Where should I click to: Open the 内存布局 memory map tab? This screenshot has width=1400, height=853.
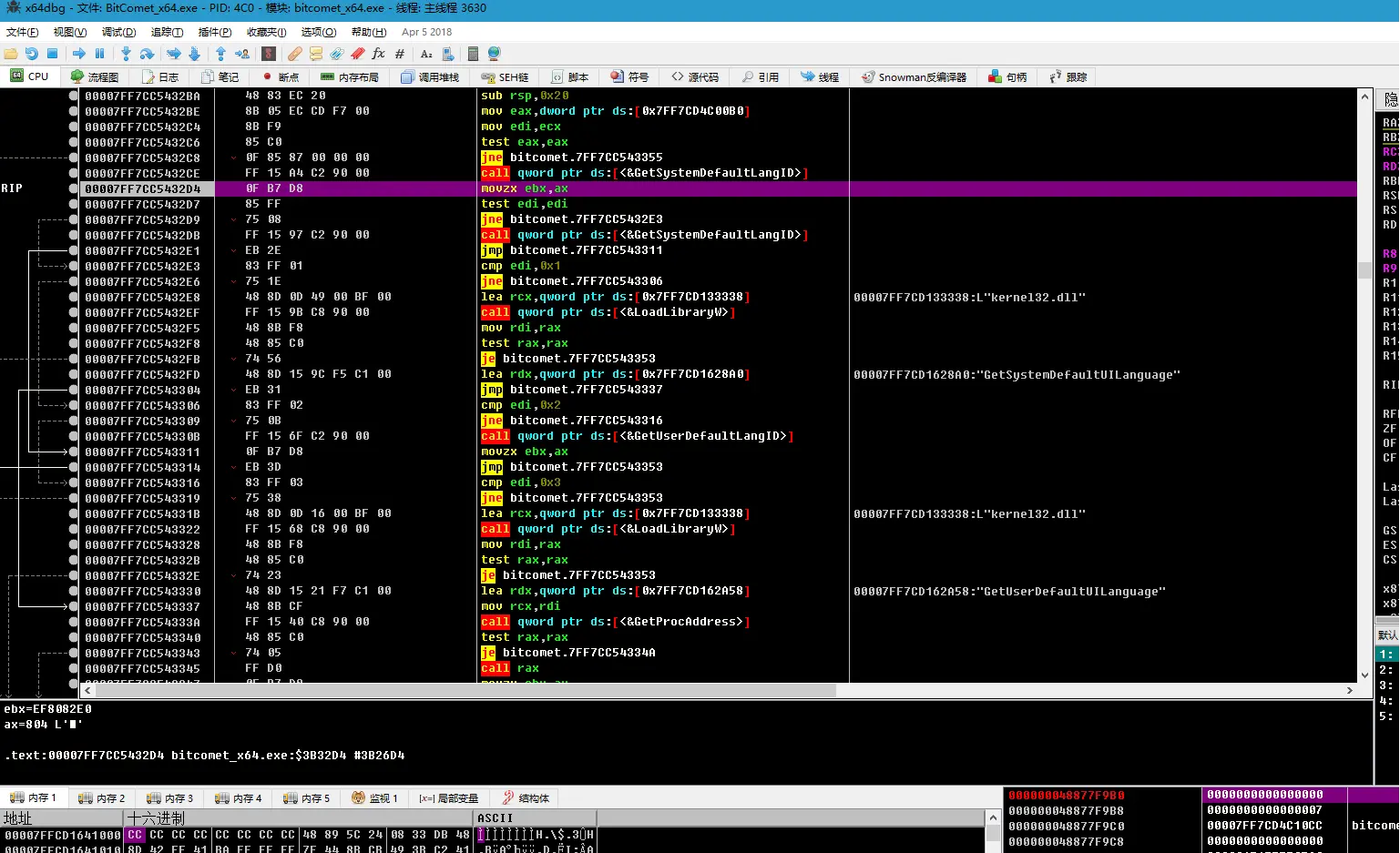(x=350, y=76)
